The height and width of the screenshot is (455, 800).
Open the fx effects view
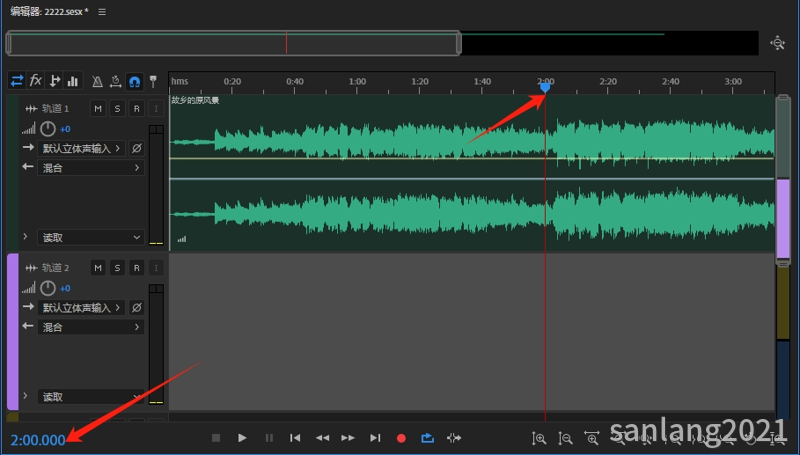coord(36,81)
